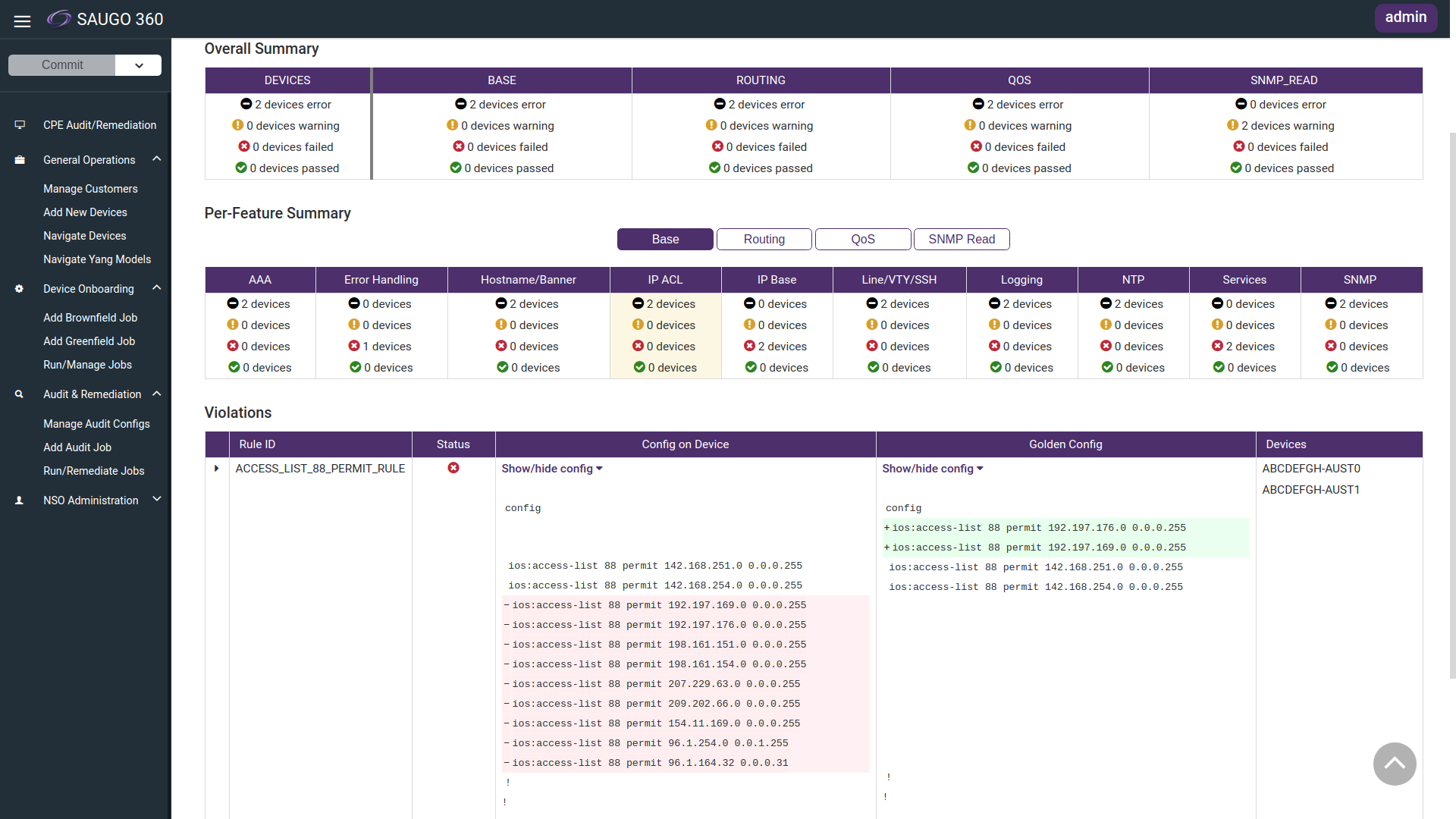This screenshot has width=1456, height=819.
Task: Toggle Show/hide config under Golden Config
Action: (x=932, y=469)
